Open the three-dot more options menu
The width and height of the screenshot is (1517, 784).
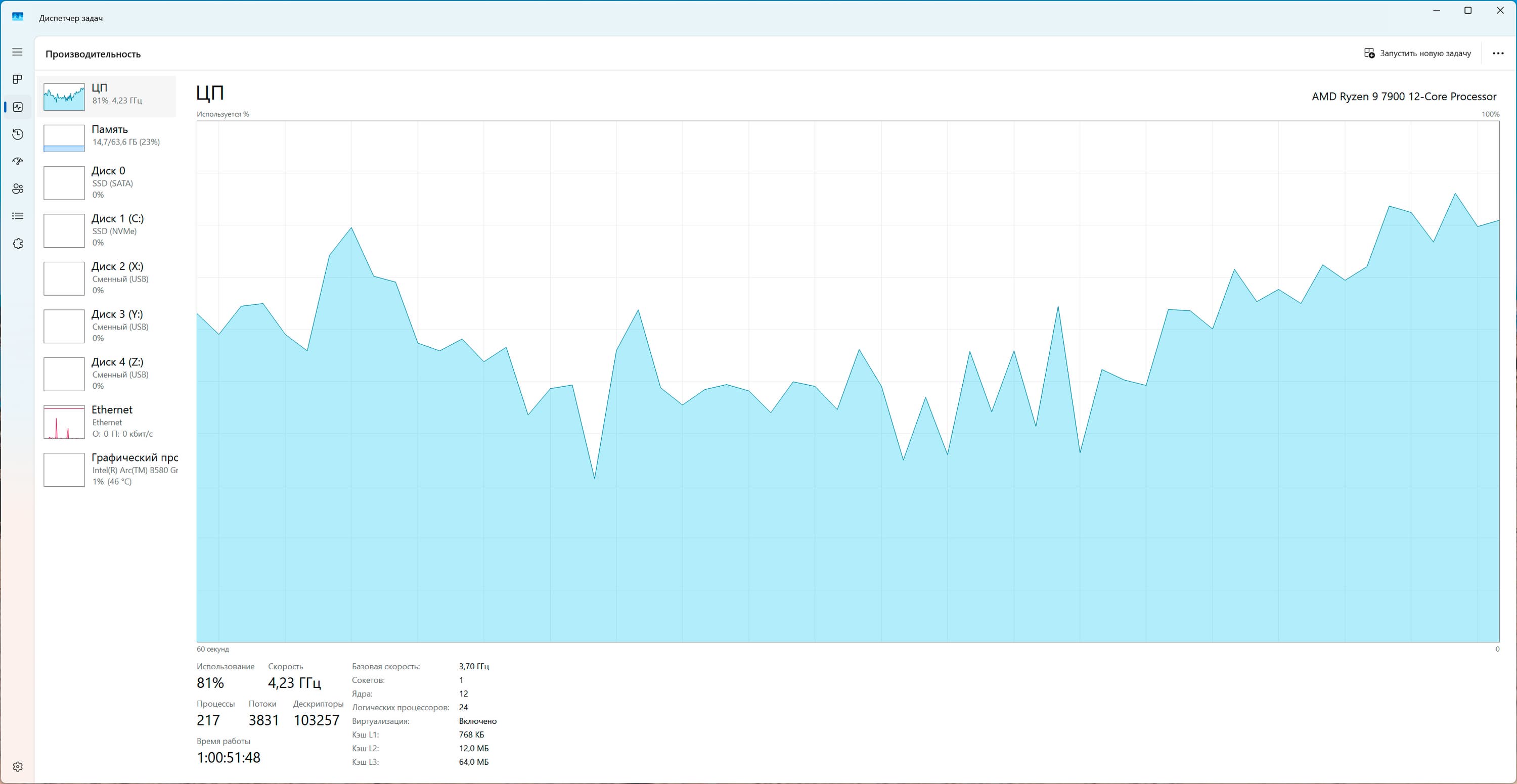point(1498,54)
